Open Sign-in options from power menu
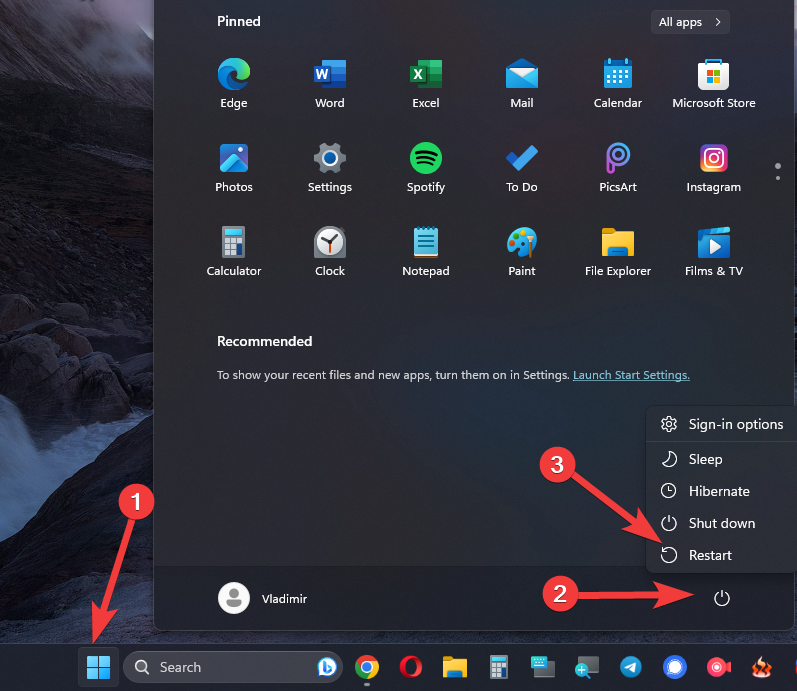797x691 pixels. (735, 424)
